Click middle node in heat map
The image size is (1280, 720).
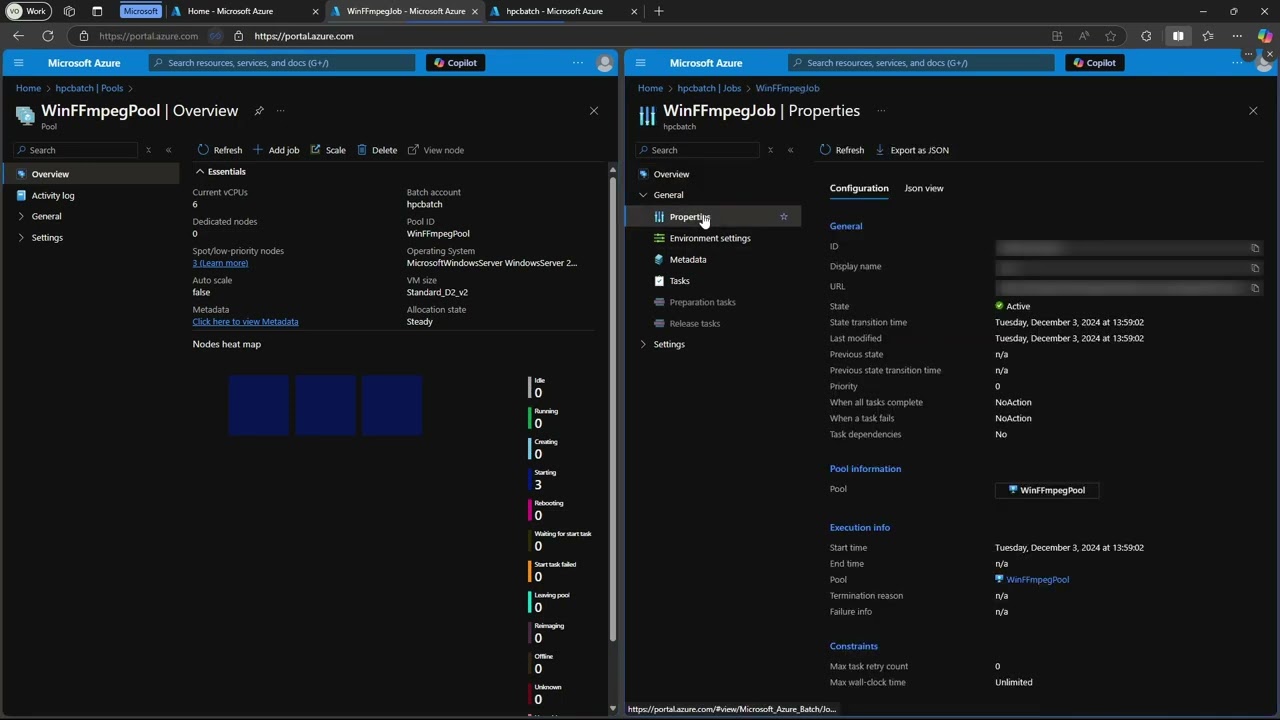tap(325, 405)
